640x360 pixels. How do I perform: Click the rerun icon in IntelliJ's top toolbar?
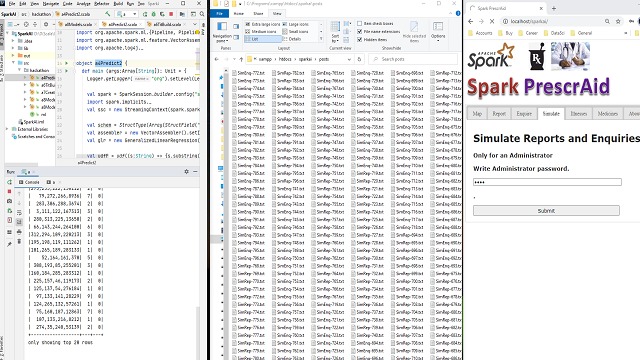(145, 14)
